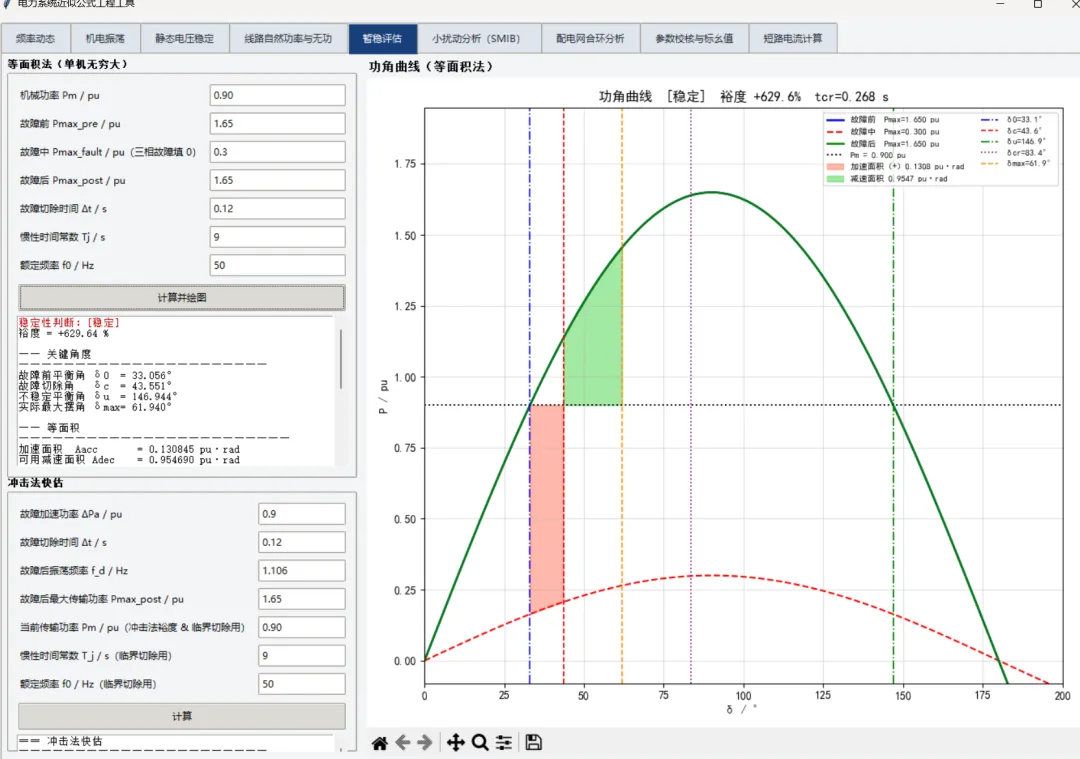Click the 减速面积 0.9547 legend entry

coord(887,178)
